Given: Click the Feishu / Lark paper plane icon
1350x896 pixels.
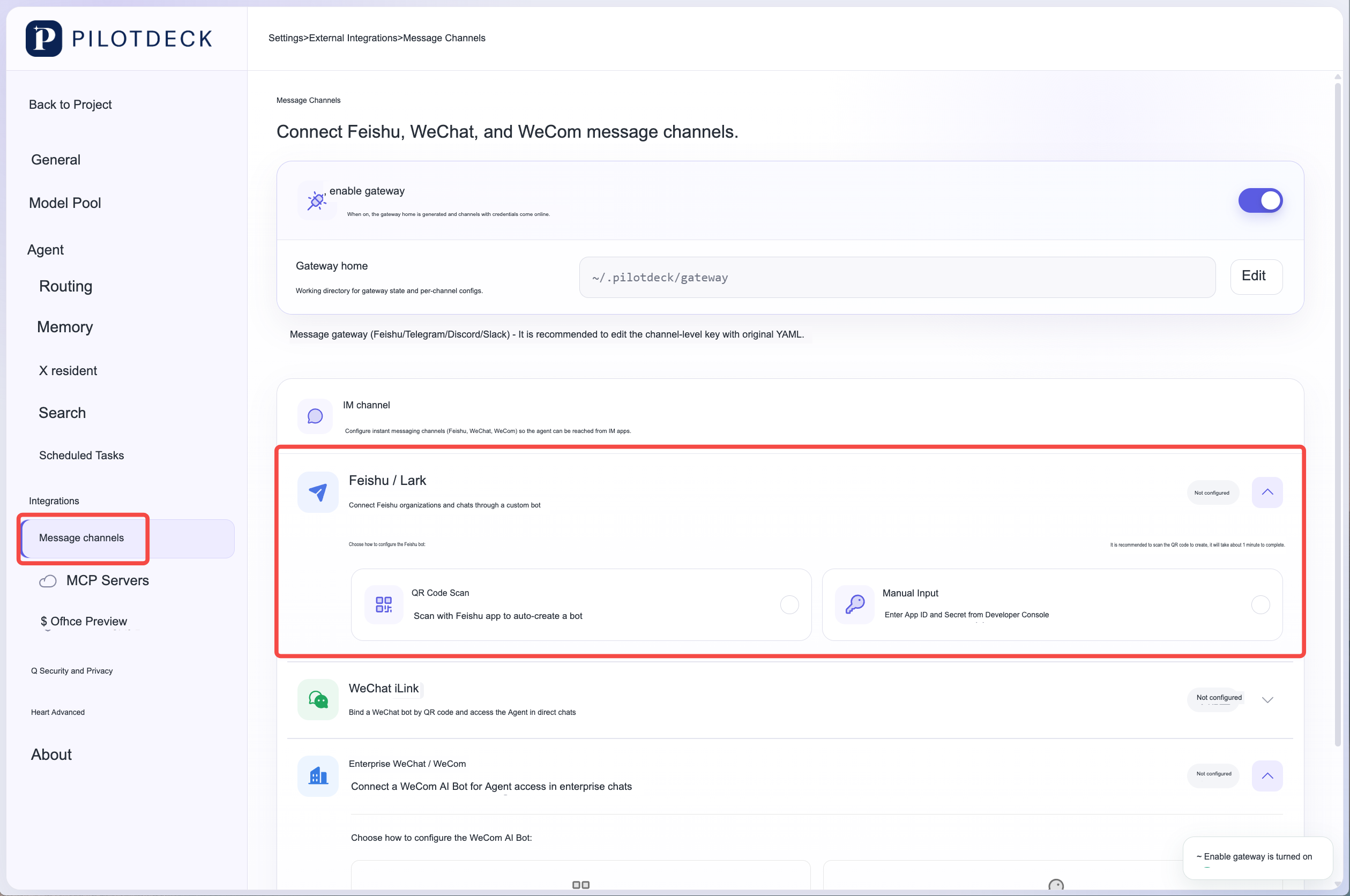Looking at the screenshot, I should pyautogui.click(x=318, y=491).
